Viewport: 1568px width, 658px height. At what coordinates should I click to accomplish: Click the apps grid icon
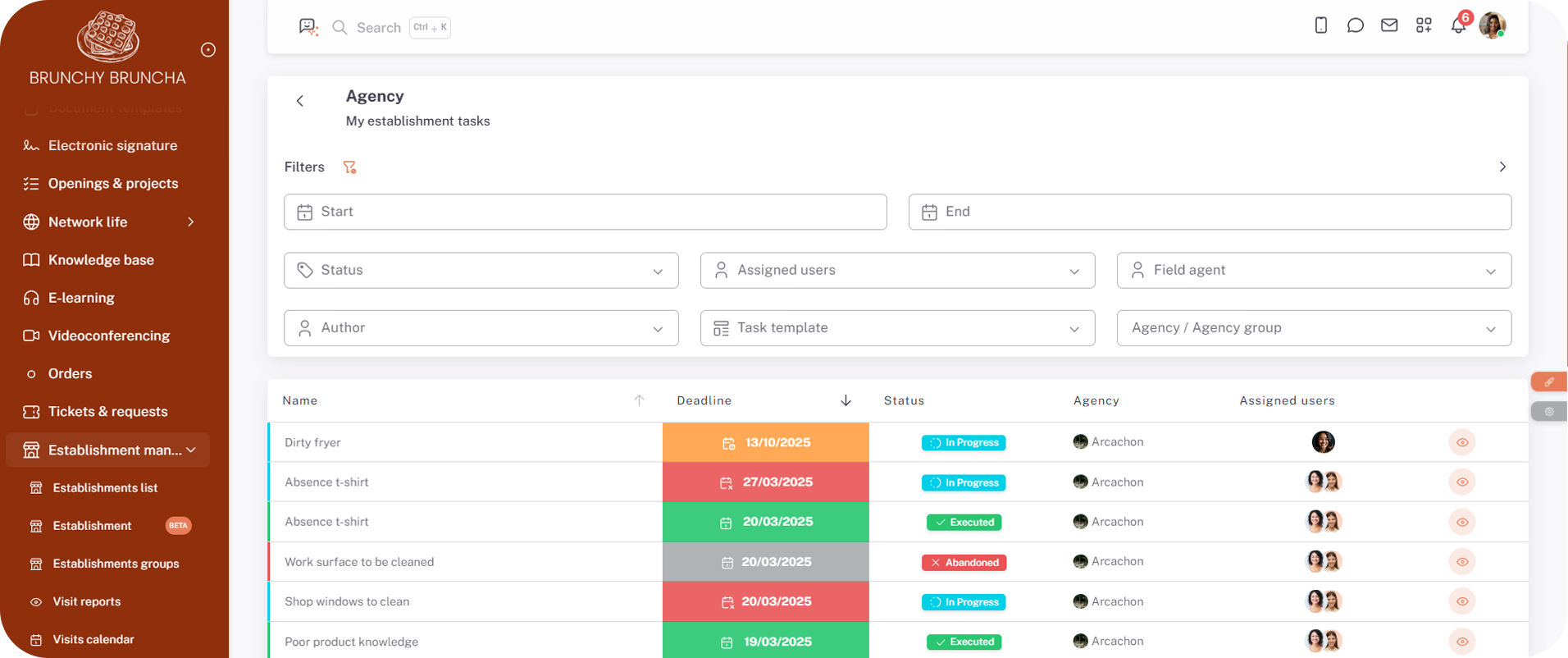point(1424,25)
